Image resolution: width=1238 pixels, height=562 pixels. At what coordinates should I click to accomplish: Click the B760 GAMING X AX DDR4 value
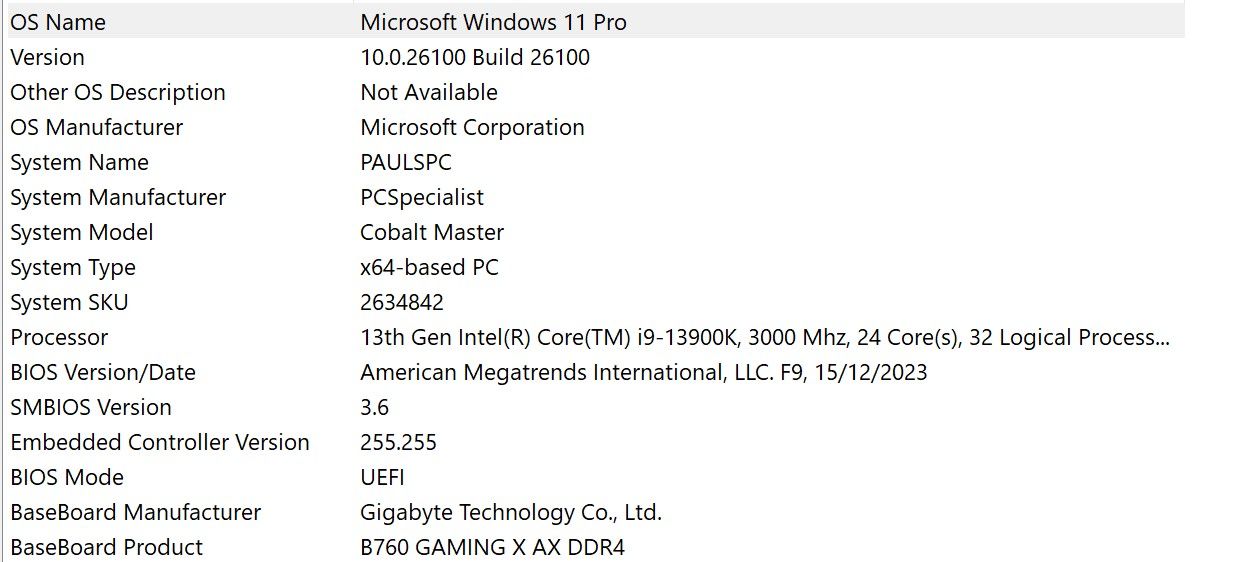pos(492,547)
